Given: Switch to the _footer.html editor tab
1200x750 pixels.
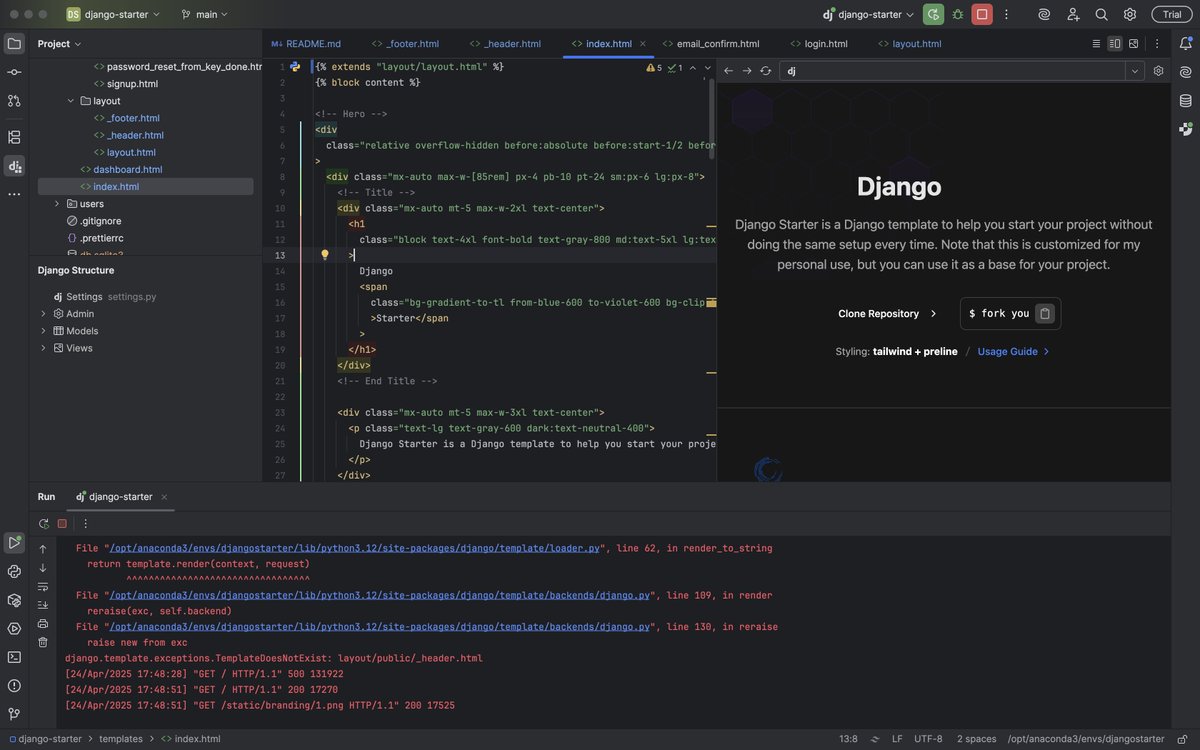Looking at the screenshot, I should (405, 44).
